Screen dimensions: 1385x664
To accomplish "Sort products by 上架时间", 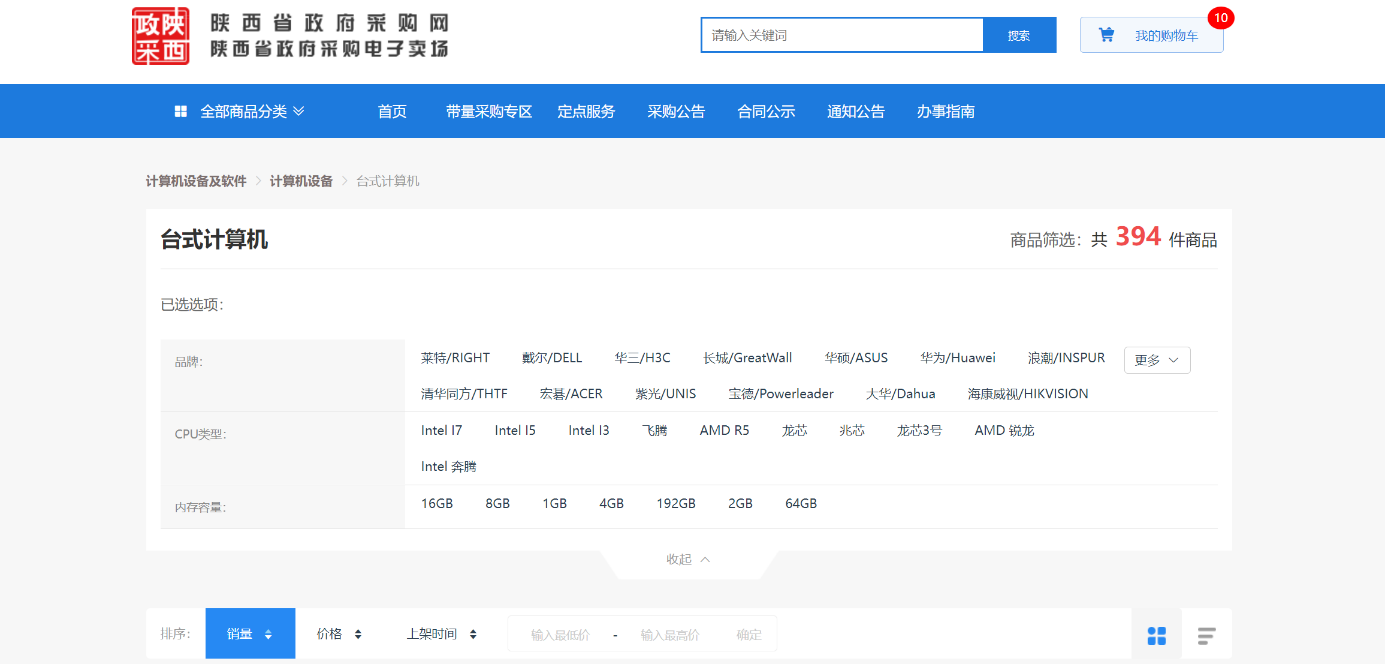I will click(x=441, y=634).
